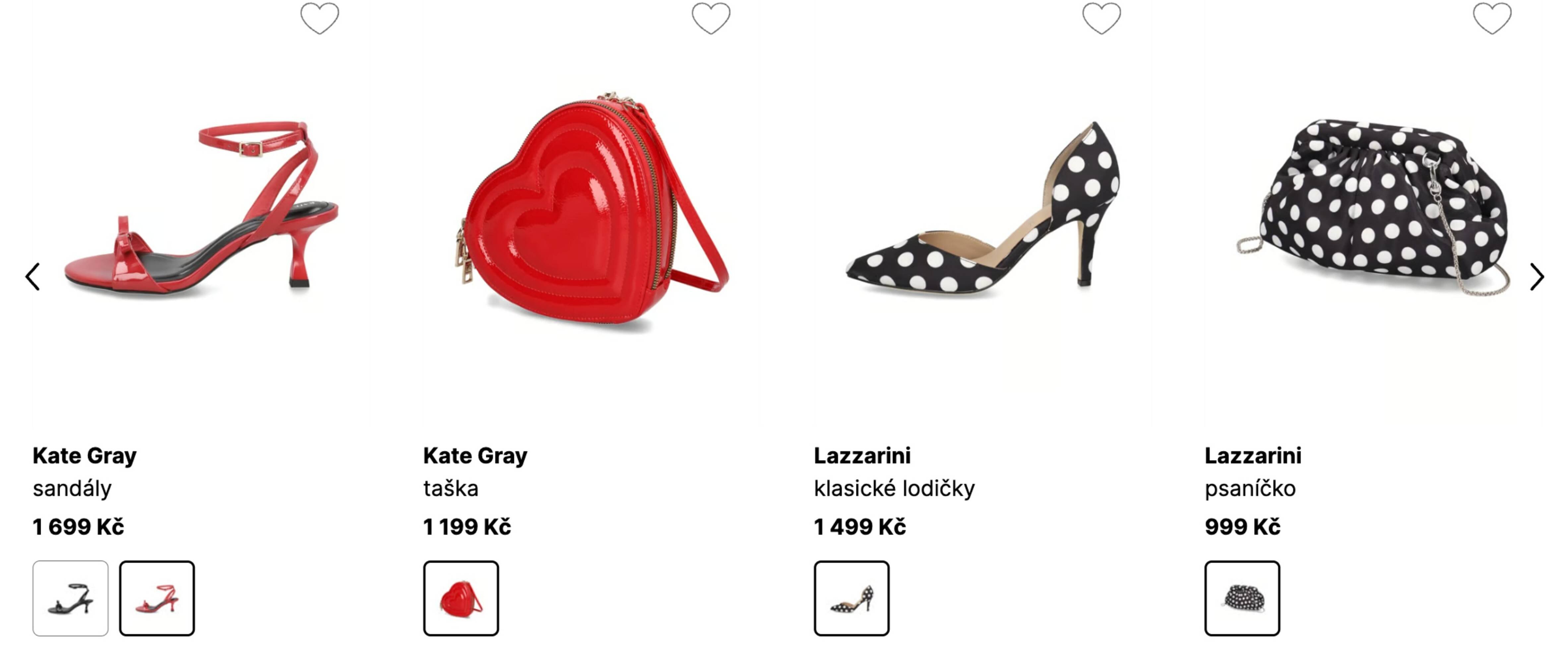Viewport: 1568px width, 663px height.
Task: Select red sandal color variant
Action: [x=157, y=598]
